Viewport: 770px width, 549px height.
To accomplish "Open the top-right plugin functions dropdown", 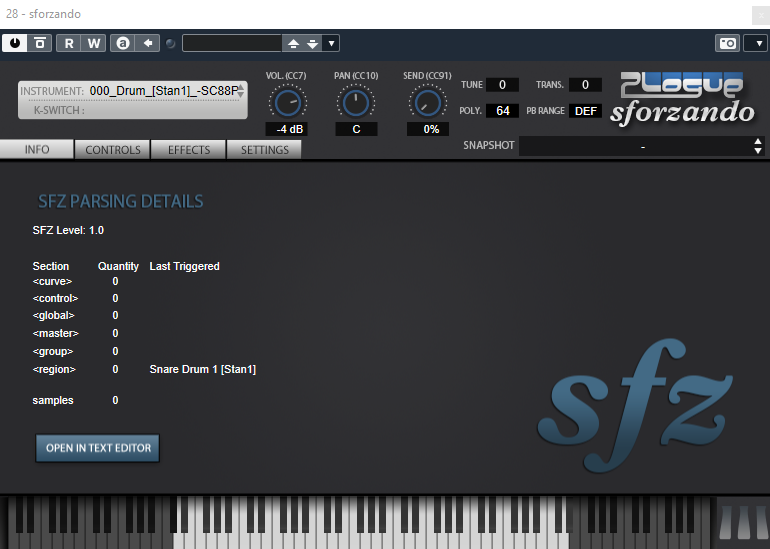I will coord(759,43).
